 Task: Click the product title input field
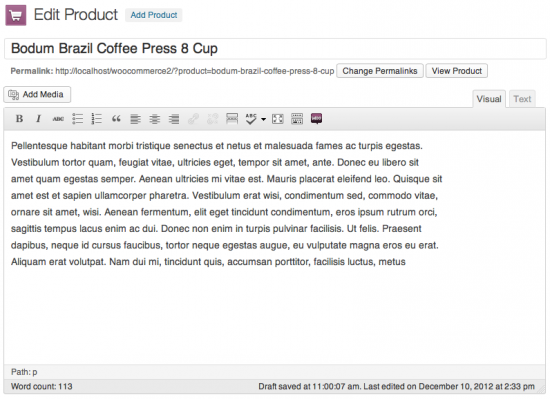coord(275,49)
